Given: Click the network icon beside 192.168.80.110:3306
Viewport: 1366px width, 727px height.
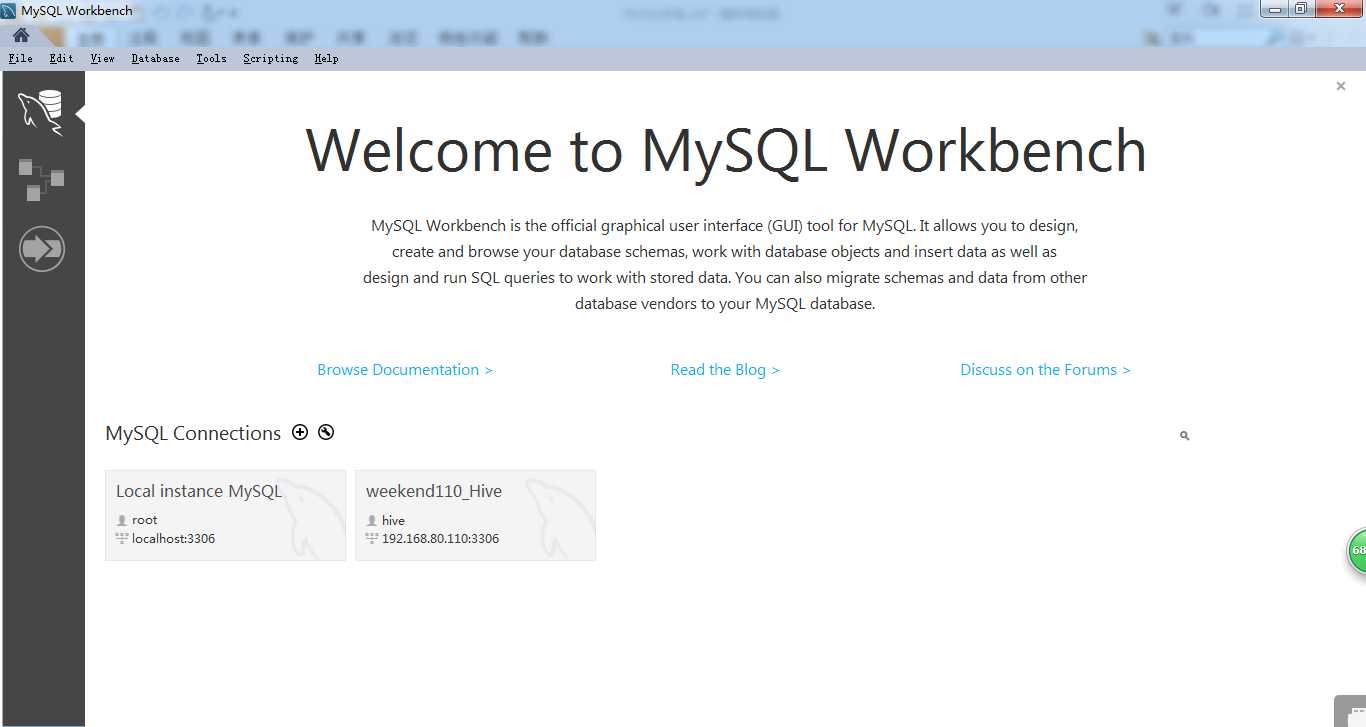Looking at the screenshot, I should pyautogui.click(x=372, y=539).
